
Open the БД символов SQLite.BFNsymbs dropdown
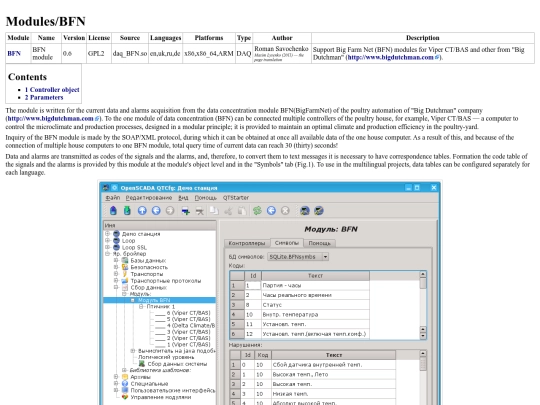298,257
